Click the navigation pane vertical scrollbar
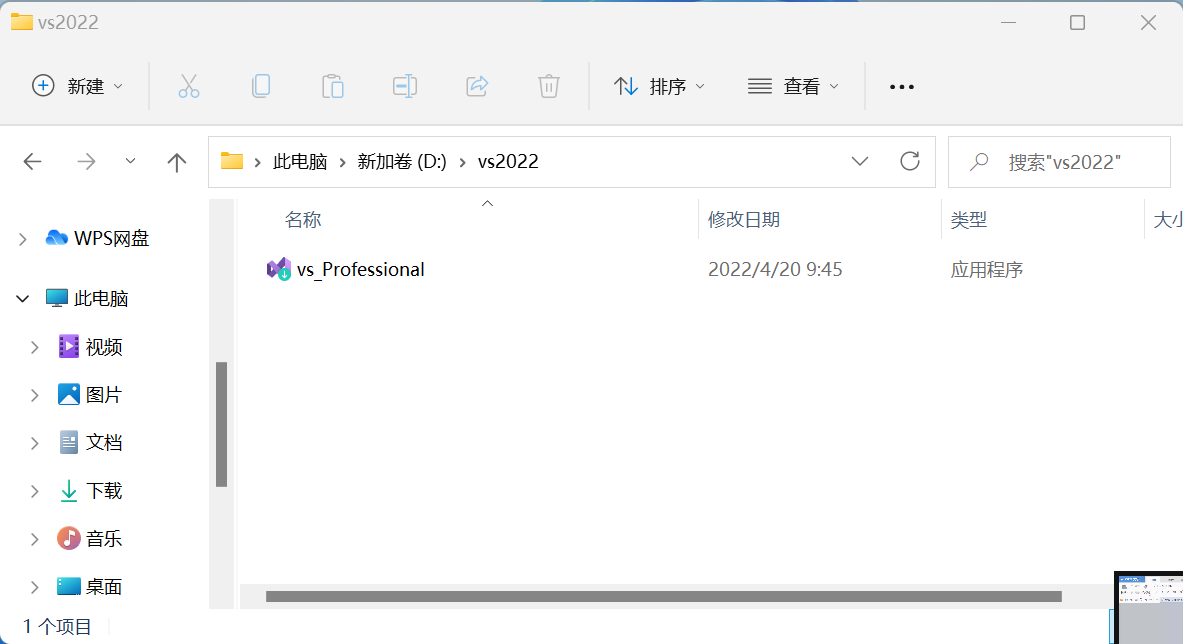The width and height of the screenshot is (1183, 644). pyautogui.click(x=221, y=425)
